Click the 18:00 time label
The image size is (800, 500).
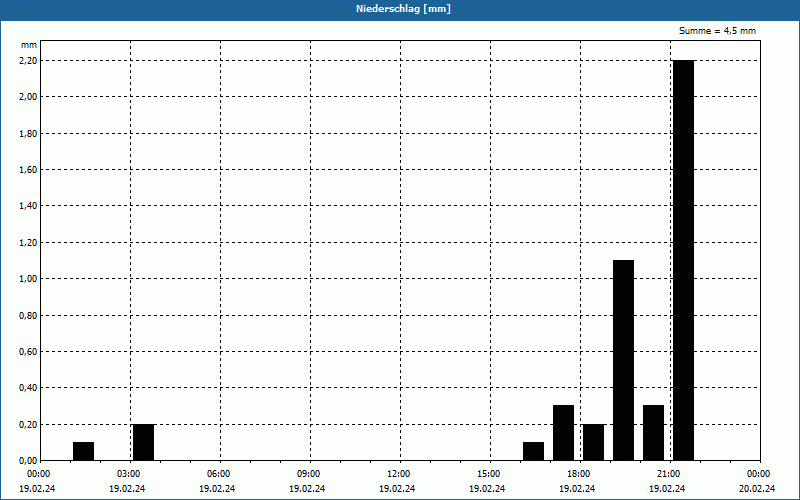579,474
